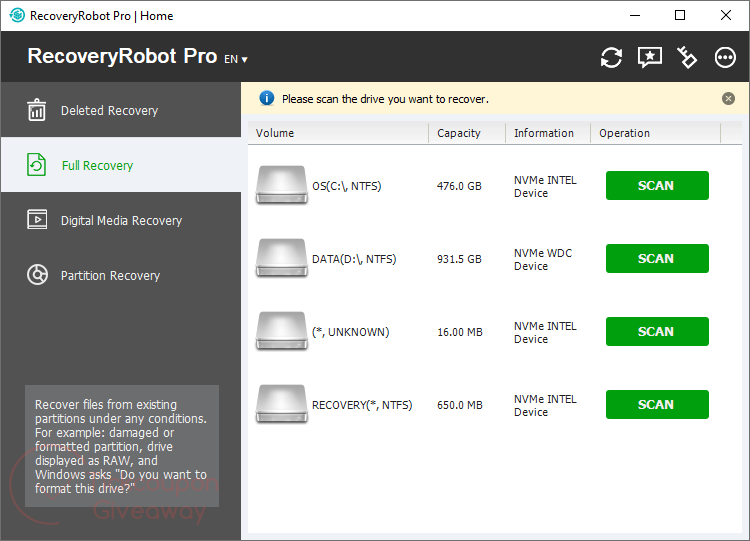
Task: Click the 16.00 MB capacity value
Action: click(x=460, y=332)
